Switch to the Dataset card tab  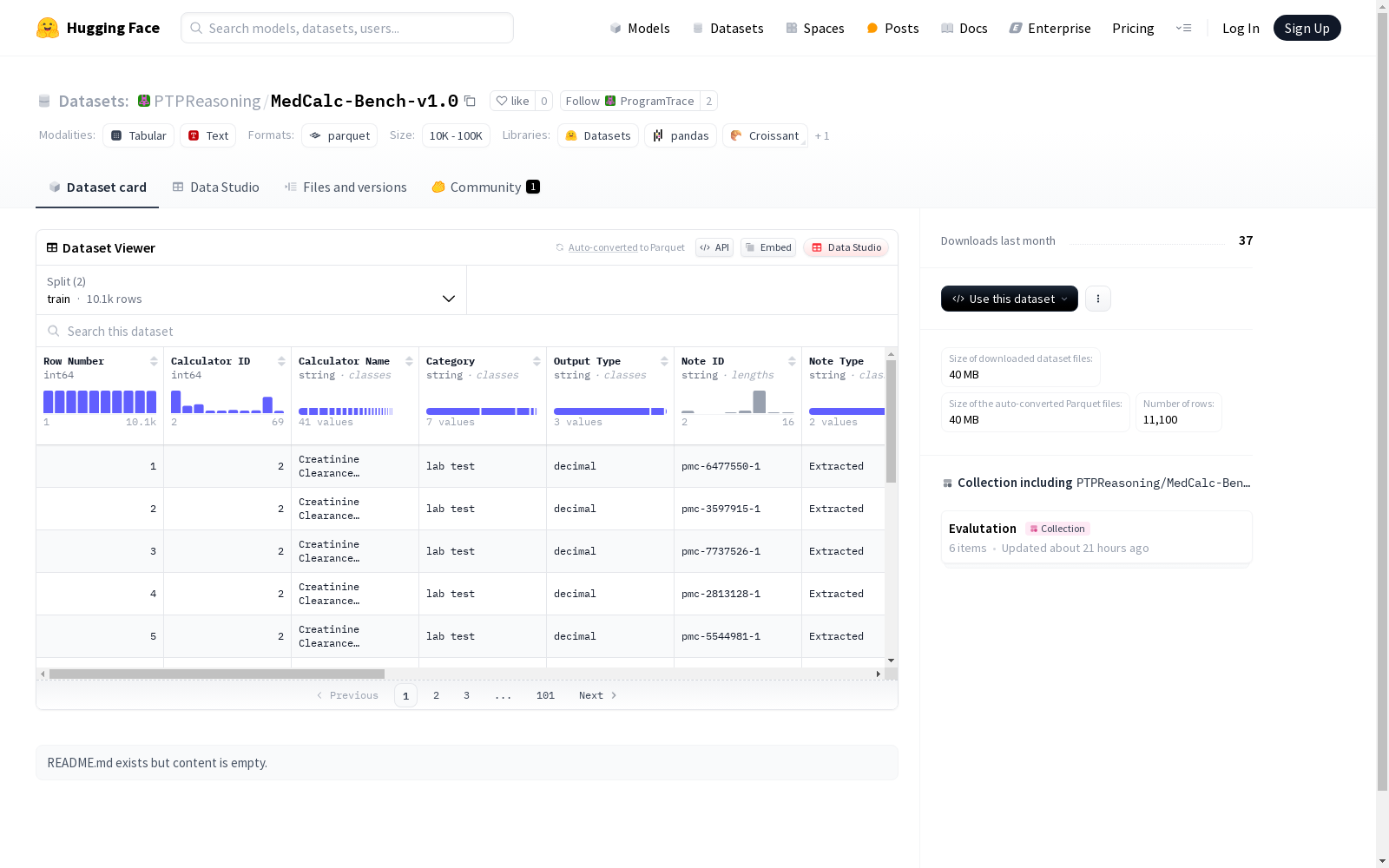(97, 187)
